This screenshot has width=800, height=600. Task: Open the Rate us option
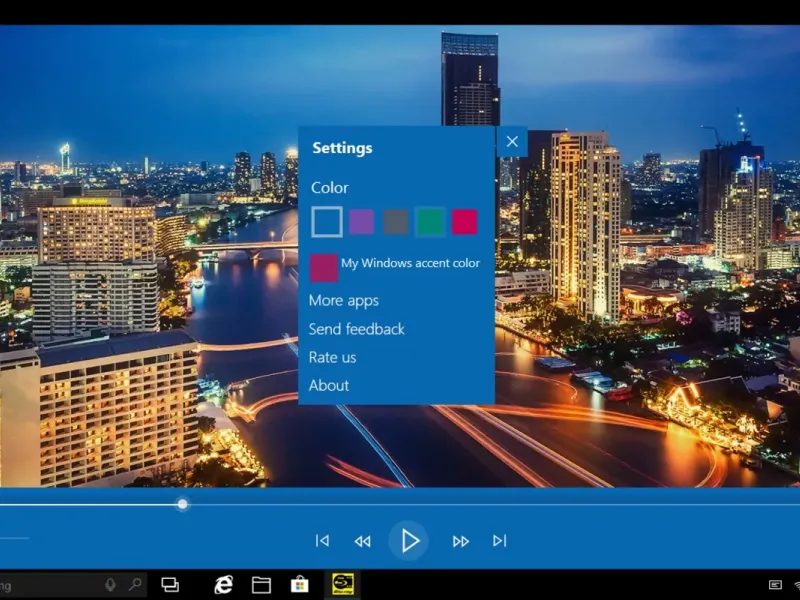tap(332, 357)
